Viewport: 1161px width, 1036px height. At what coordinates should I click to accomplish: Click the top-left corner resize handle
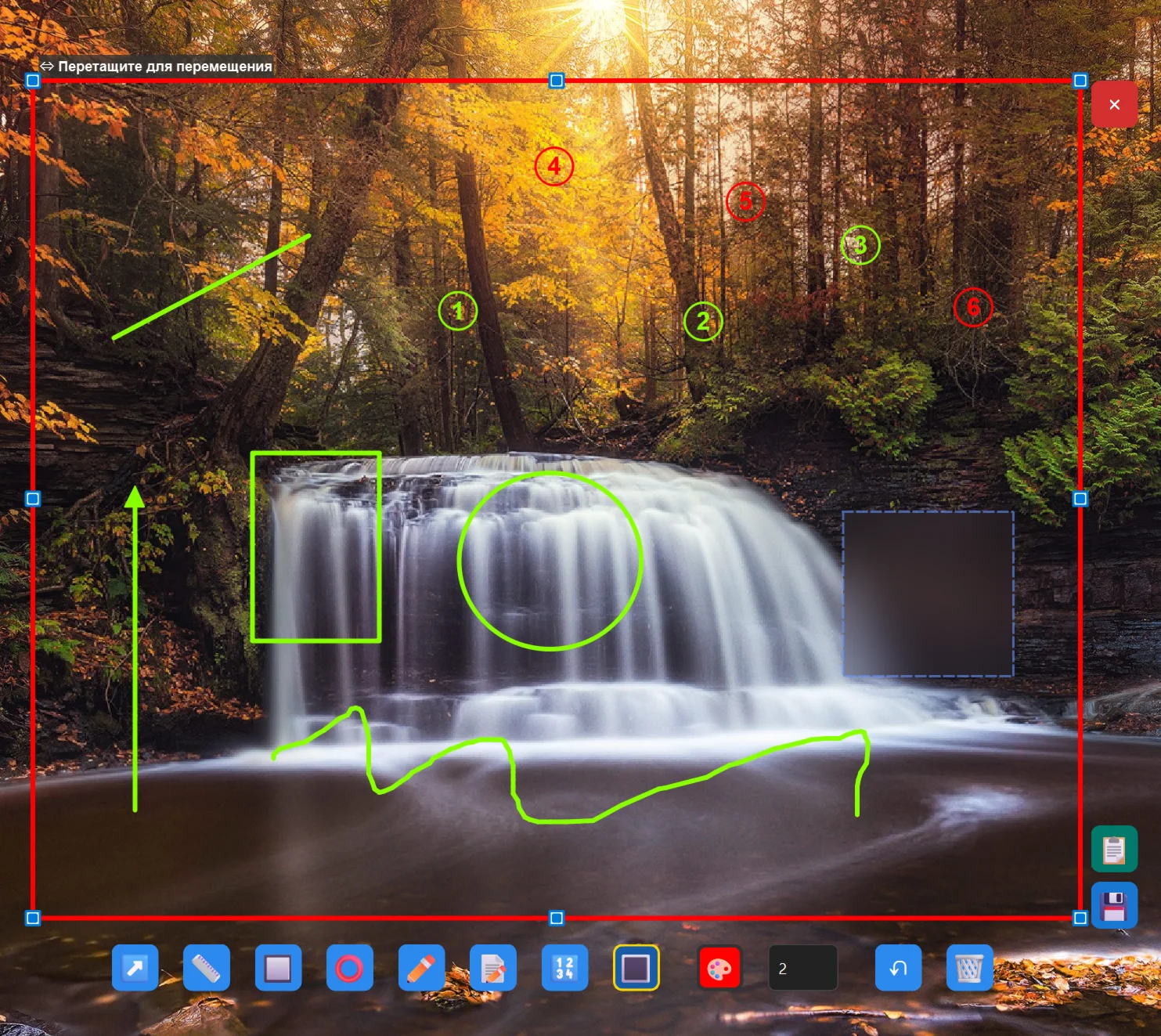33,81
